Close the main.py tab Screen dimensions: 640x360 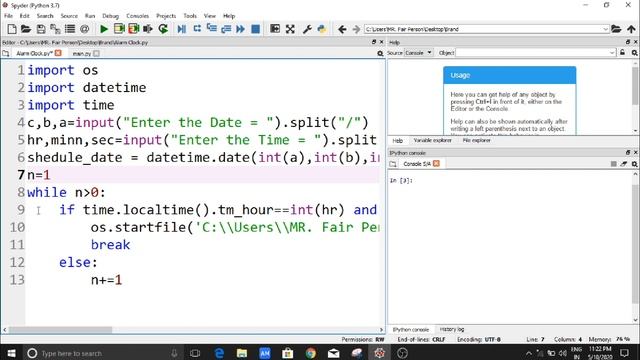click(96, 53)
